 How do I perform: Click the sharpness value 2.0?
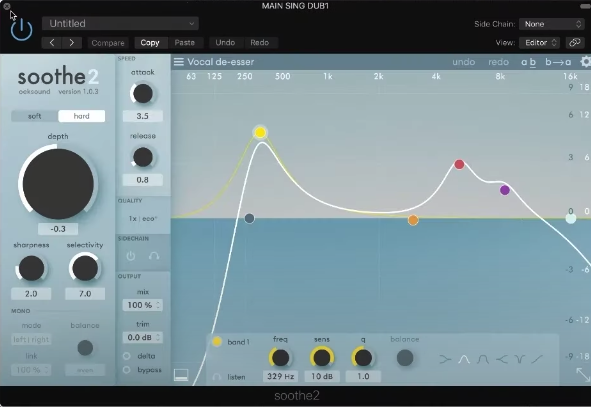pos(31,294)
